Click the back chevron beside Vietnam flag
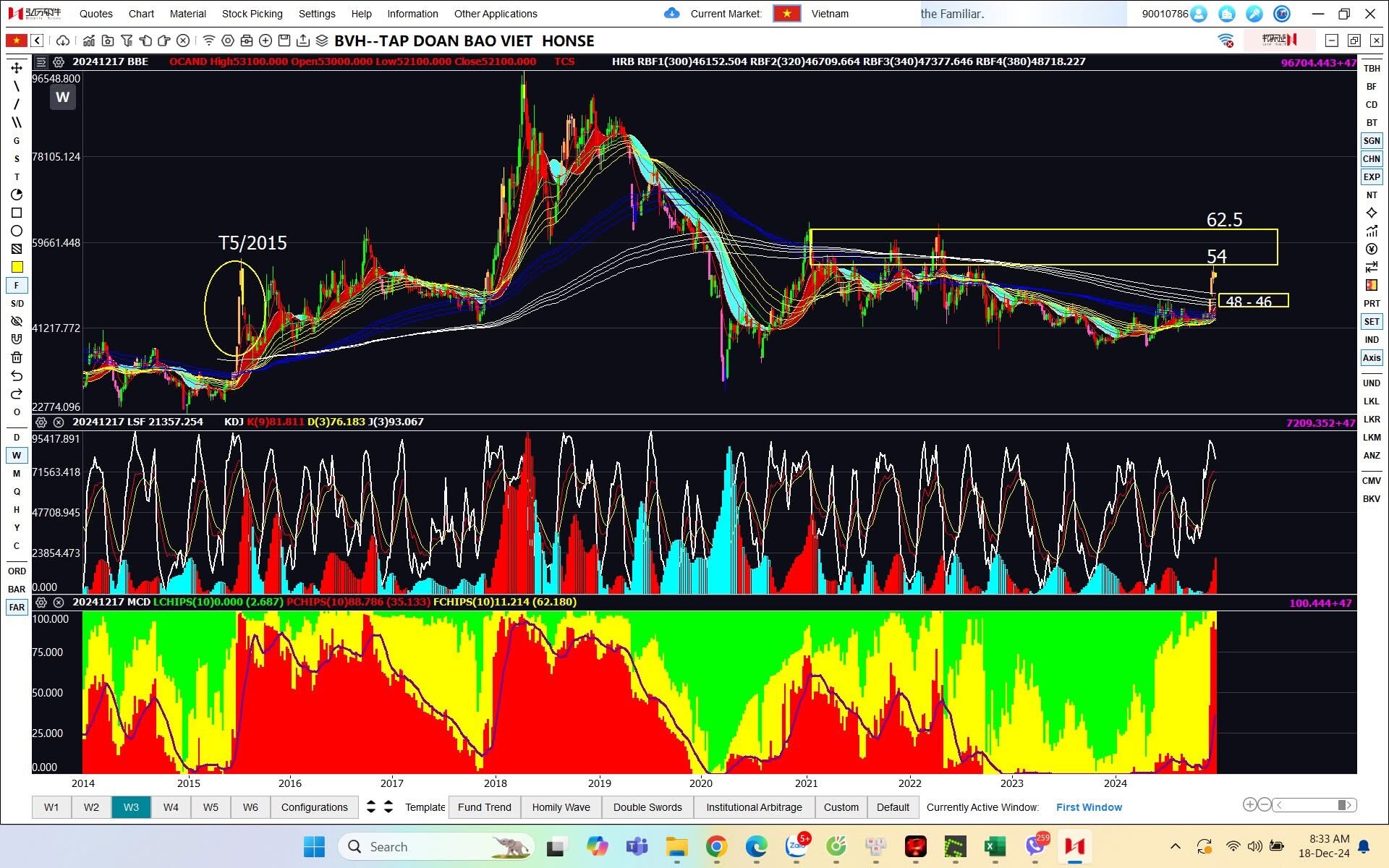This screenshot has height=868, width=1389. (37, 41)
